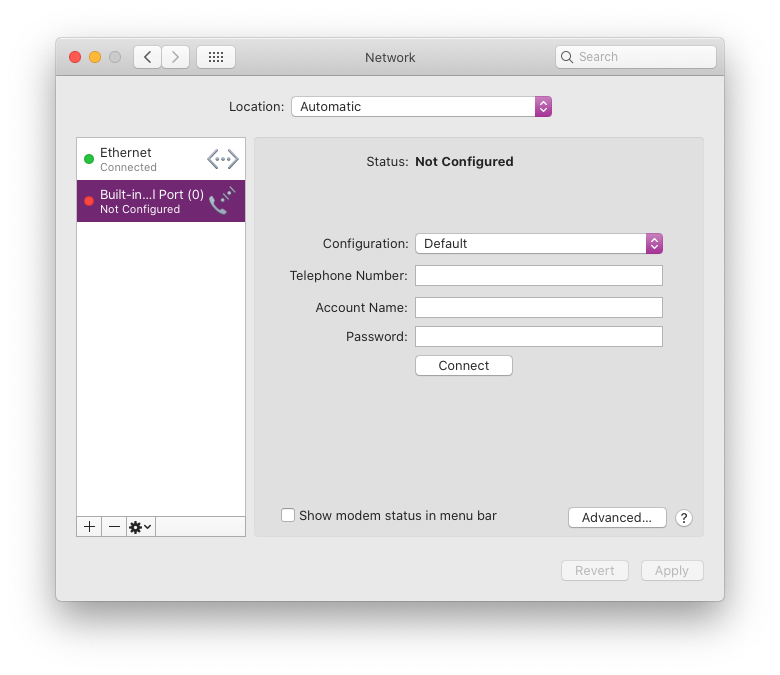Click the magnifying glass search icon

click(x=567, y=57)
